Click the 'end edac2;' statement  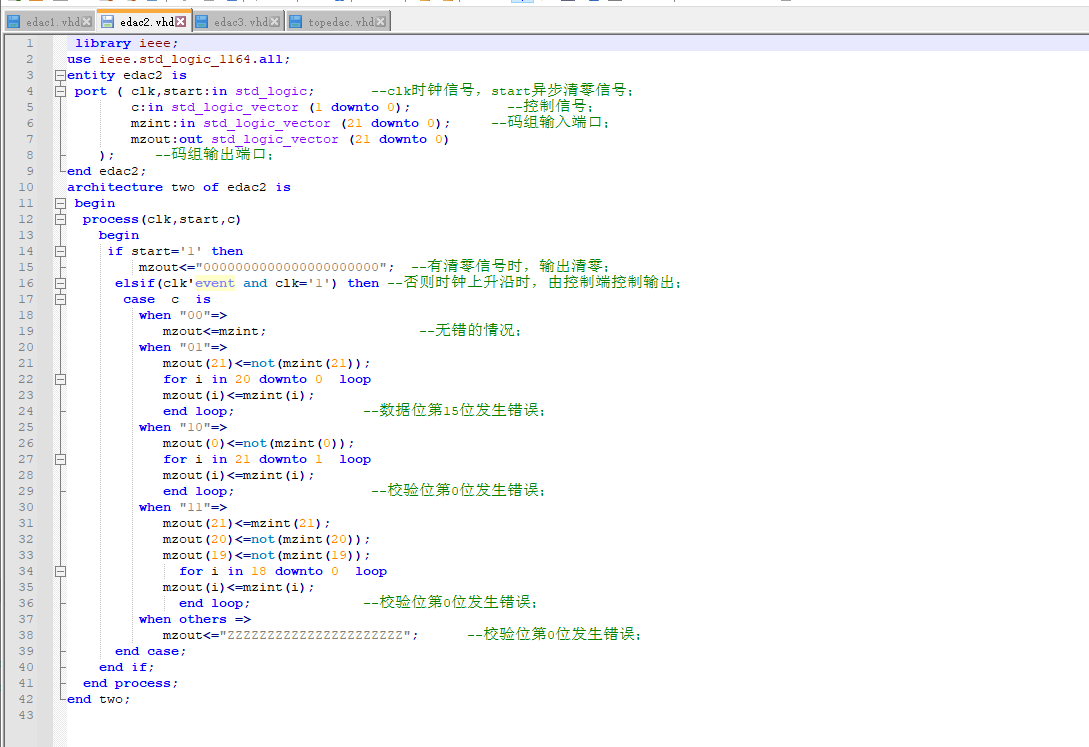tap(106, 171)
